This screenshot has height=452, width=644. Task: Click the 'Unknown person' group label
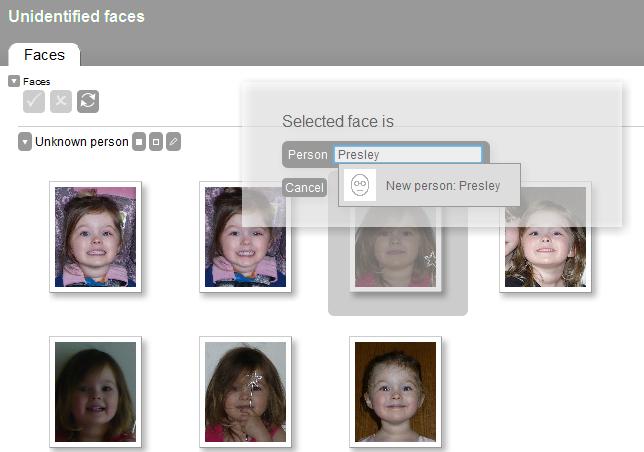82,142
